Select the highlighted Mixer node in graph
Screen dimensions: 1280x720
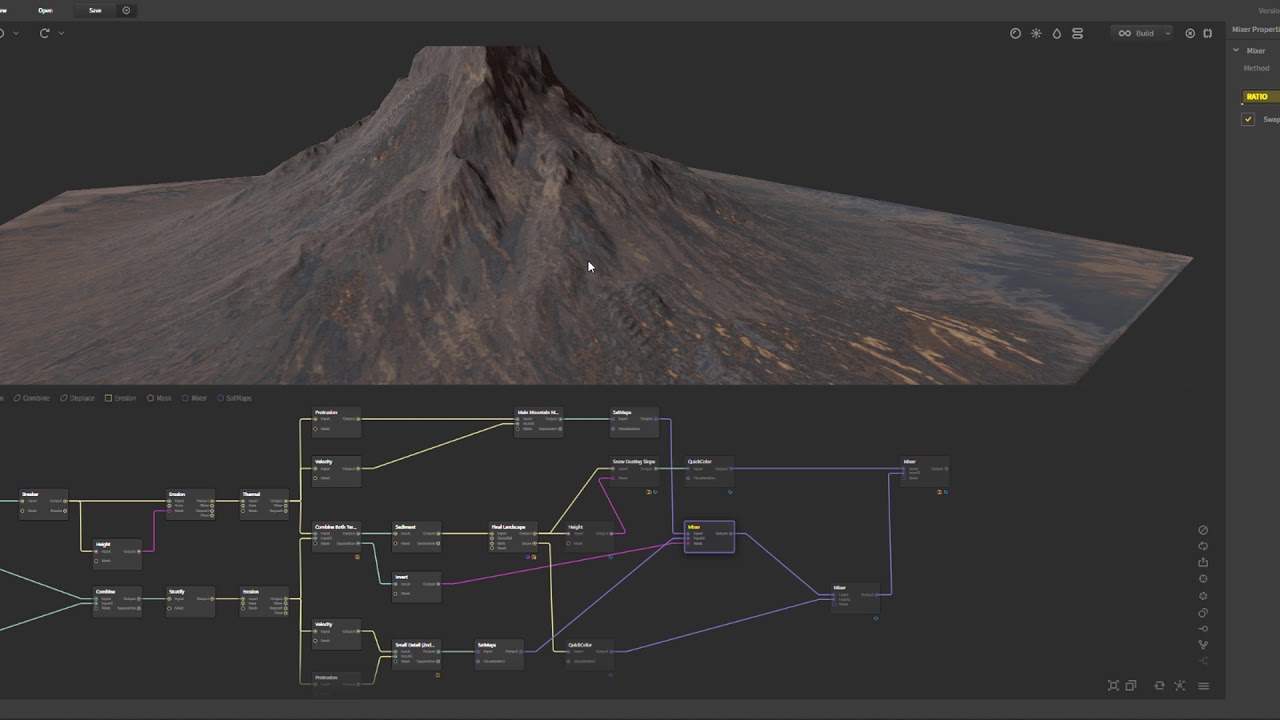709,536
